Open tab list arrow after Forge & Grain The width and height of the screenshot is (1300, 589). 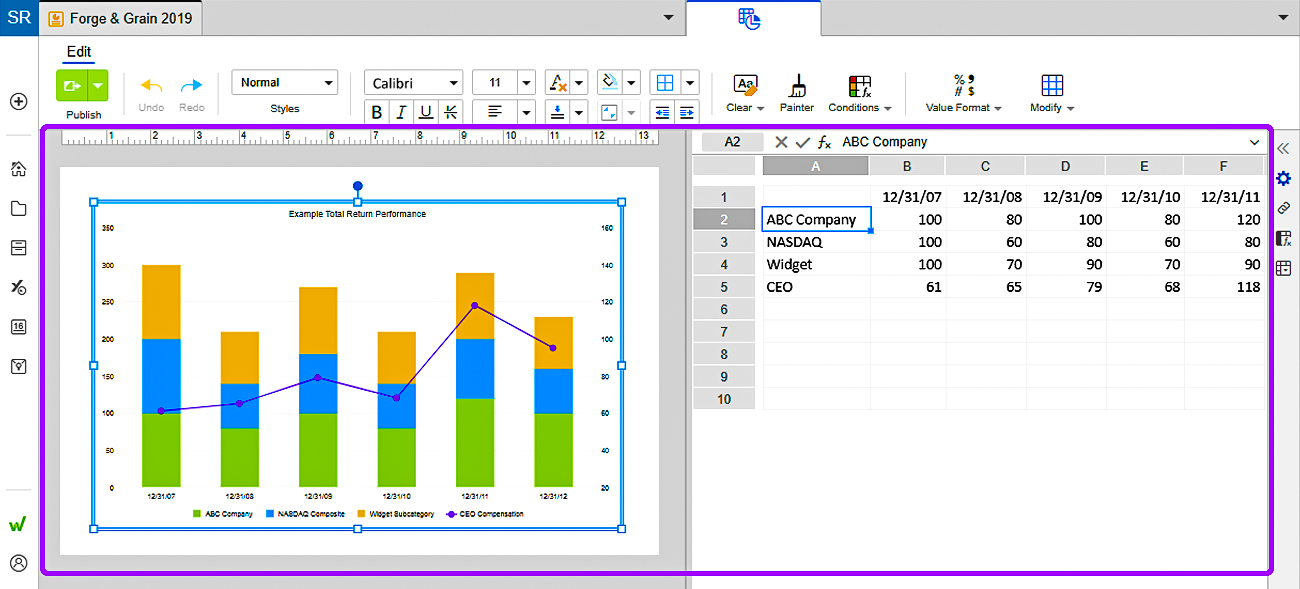tap(669, 18)
